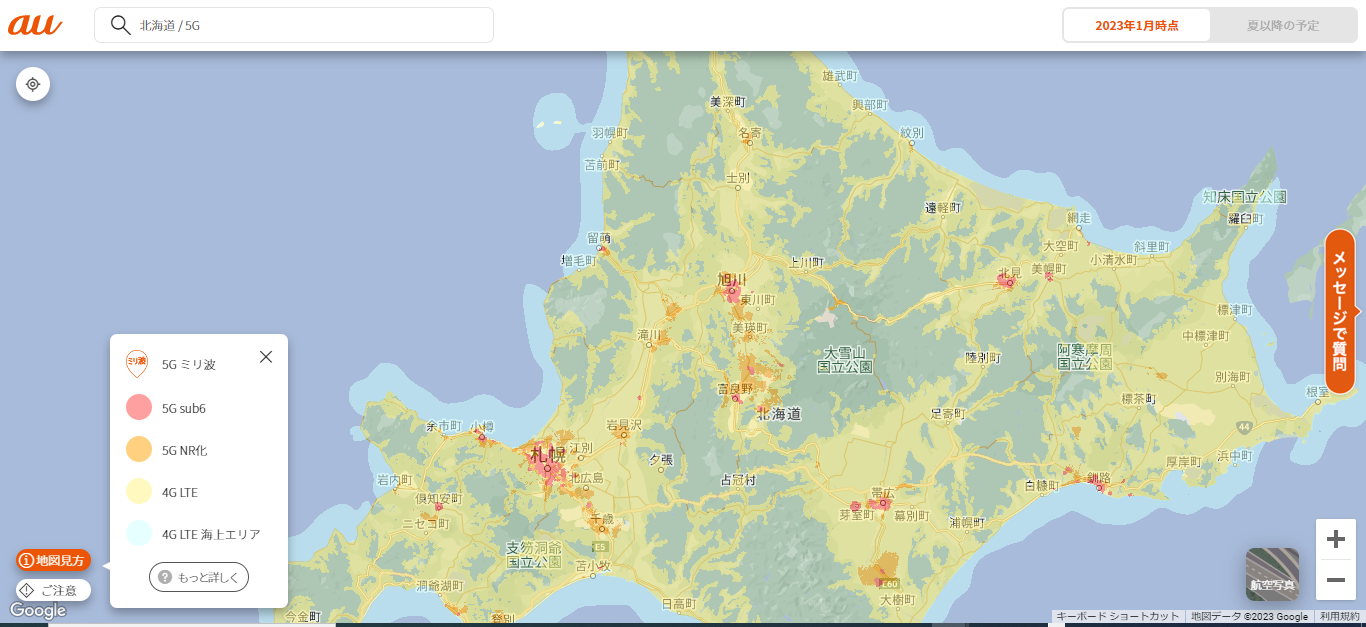Select the 2023年1月時点 tab
Image resolution: width=1366 pixels, height=627 pixels.
tap(1136, 26)
